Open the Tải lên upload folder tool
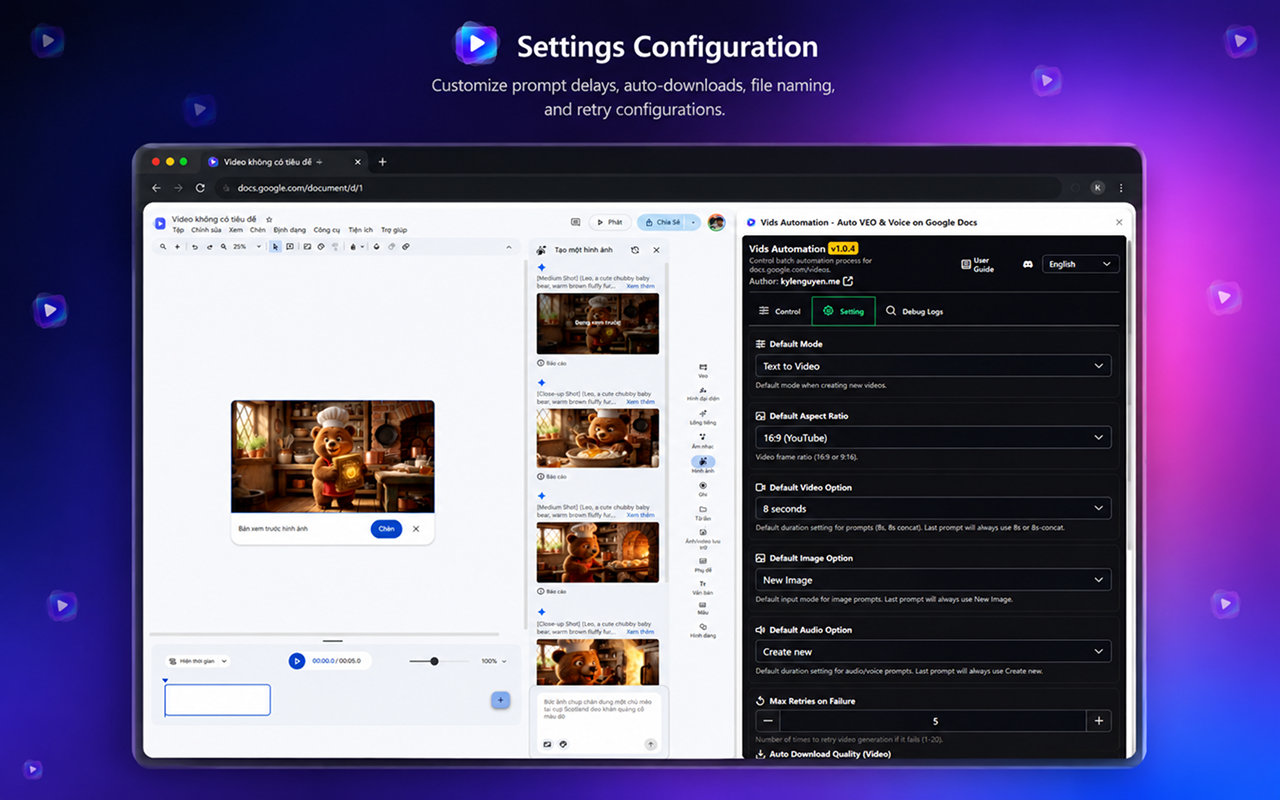 (x=703, y=513)
